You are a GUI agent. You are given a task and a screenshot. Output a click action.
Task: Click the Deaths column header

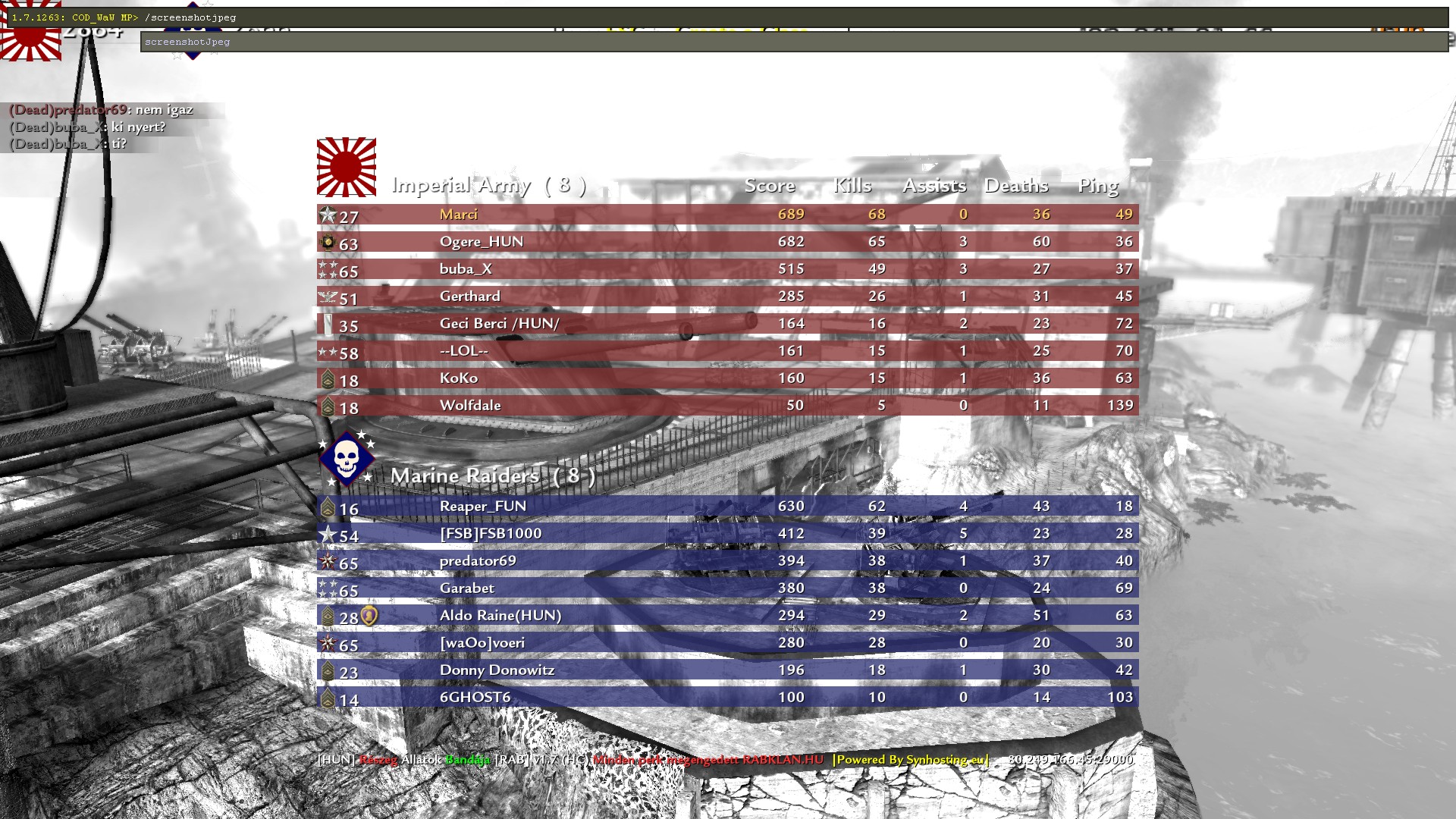[1015, 186]
